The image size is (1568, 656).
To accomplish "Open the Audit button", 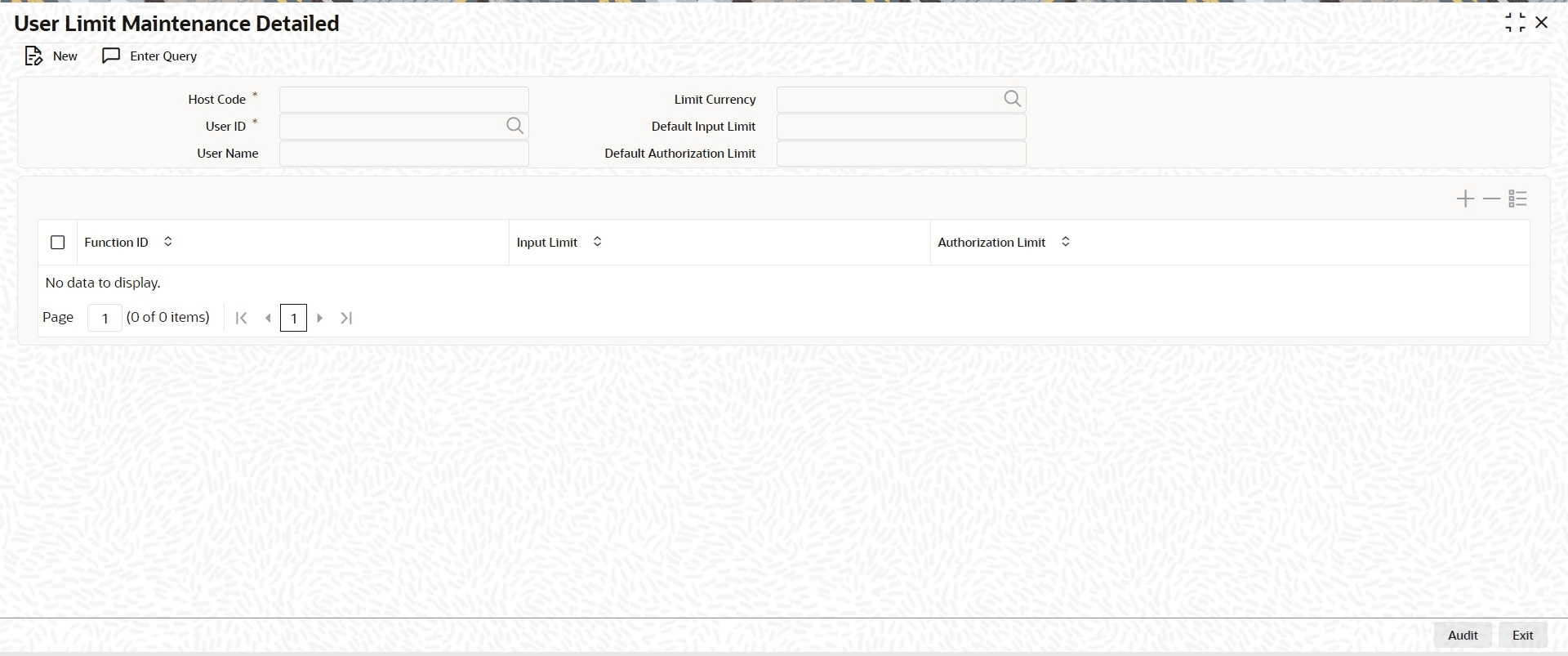I will pos(1463,635).
